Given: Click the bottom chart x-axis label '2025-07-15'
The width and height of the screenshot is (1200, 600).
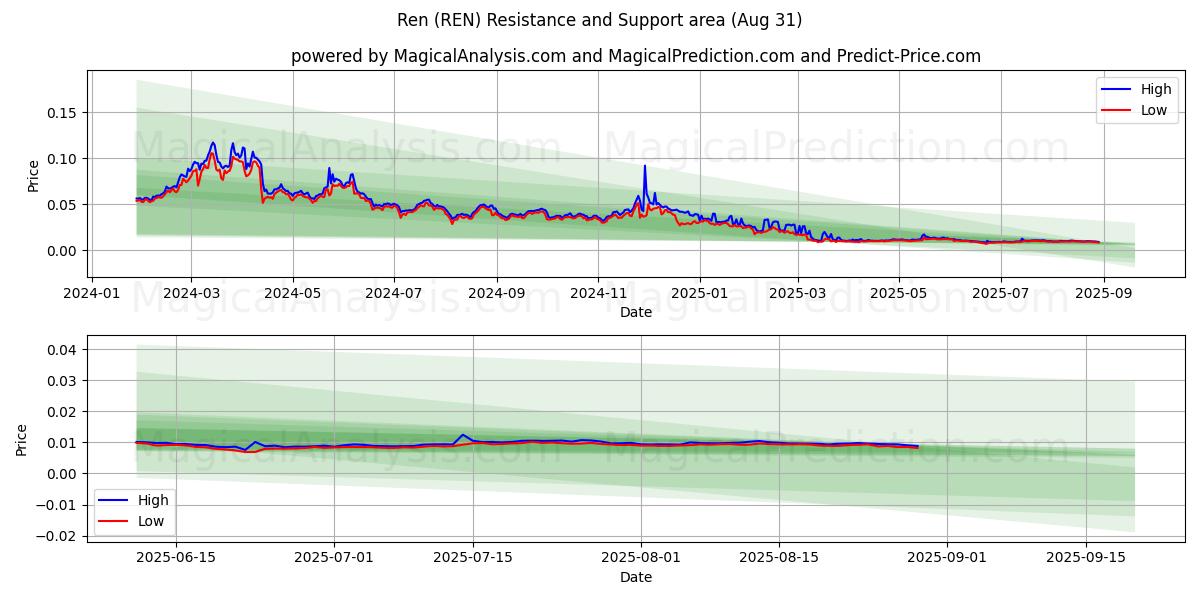Looking at the screenshot, I should 472,559.
